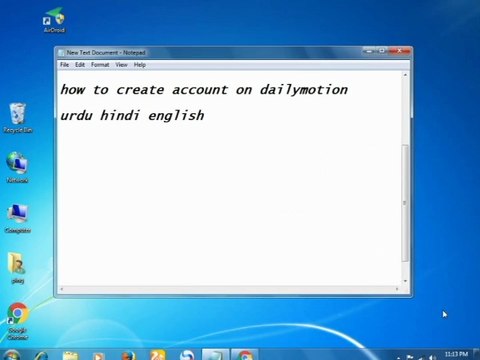This screenshot has height=360, width=480.
Task: Open the View menu in Notepad
Action: [x=121, y=65]
